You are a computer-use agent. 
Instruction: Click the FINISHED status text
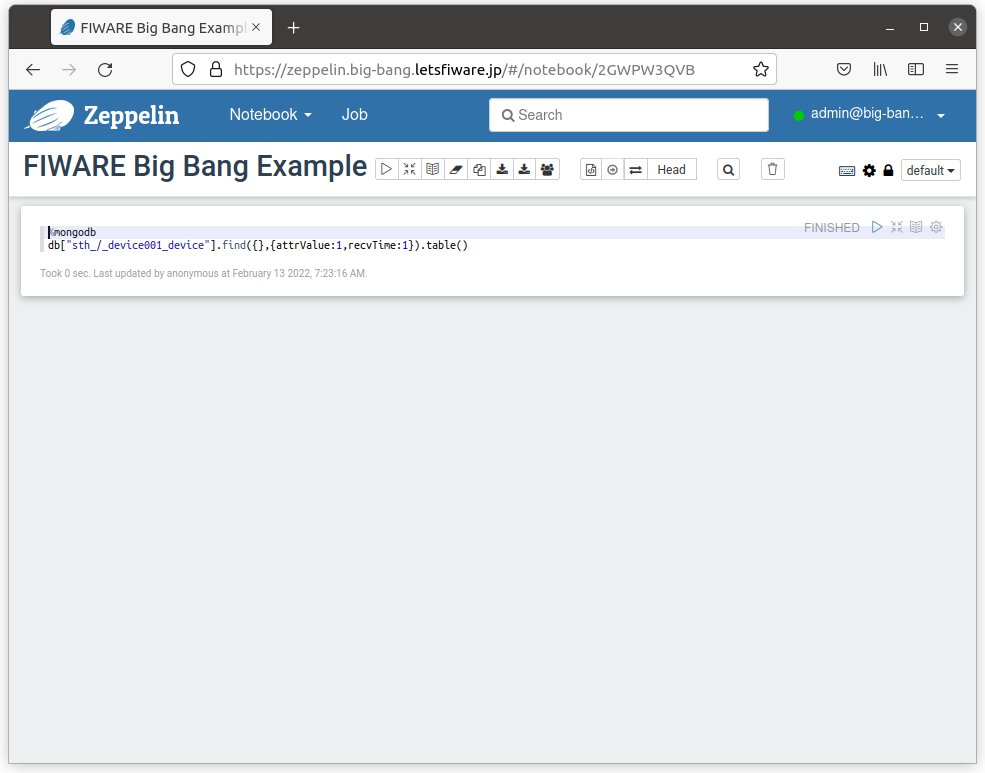[x=831, y=227]
